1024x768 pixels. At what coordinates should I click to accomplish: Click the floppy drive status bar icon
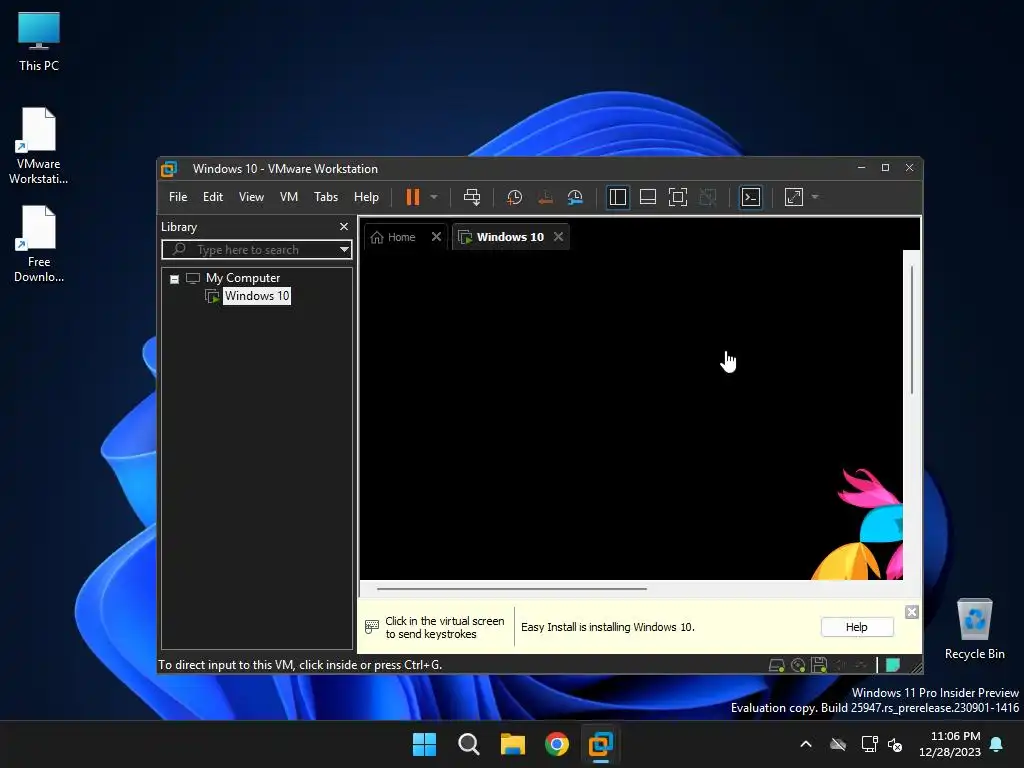(x=819, y=665)
